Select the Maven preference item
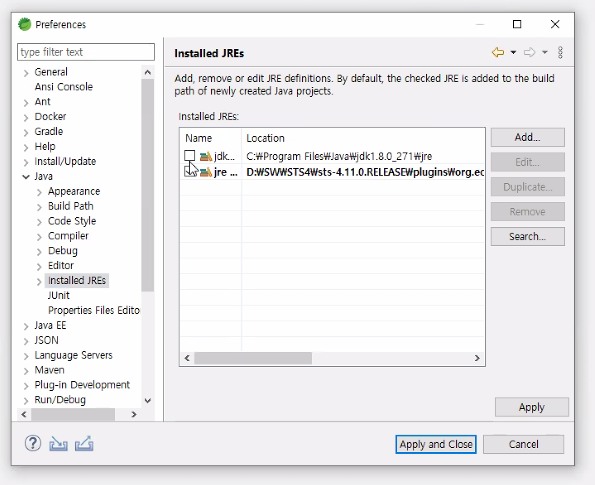Screen dimensions: 595x485 pos(49,370)
